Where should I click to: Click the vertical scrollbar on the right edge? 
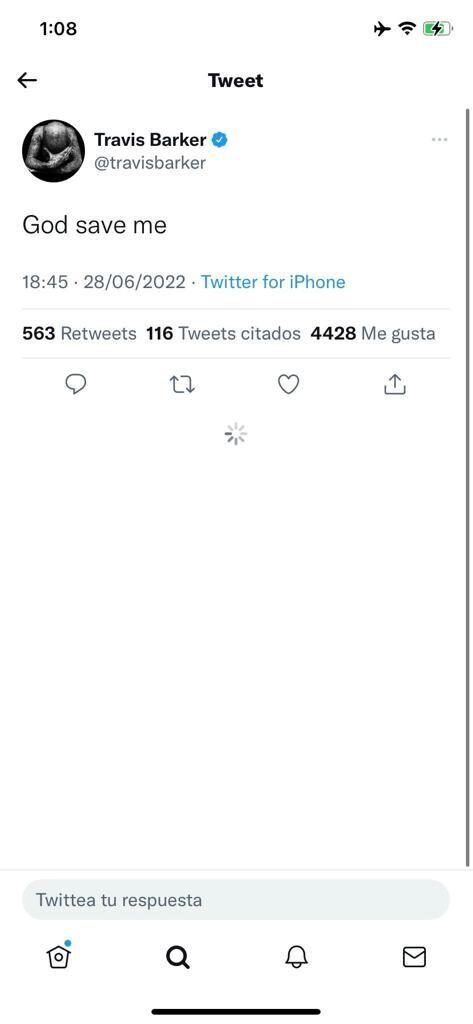coord(468,487)
